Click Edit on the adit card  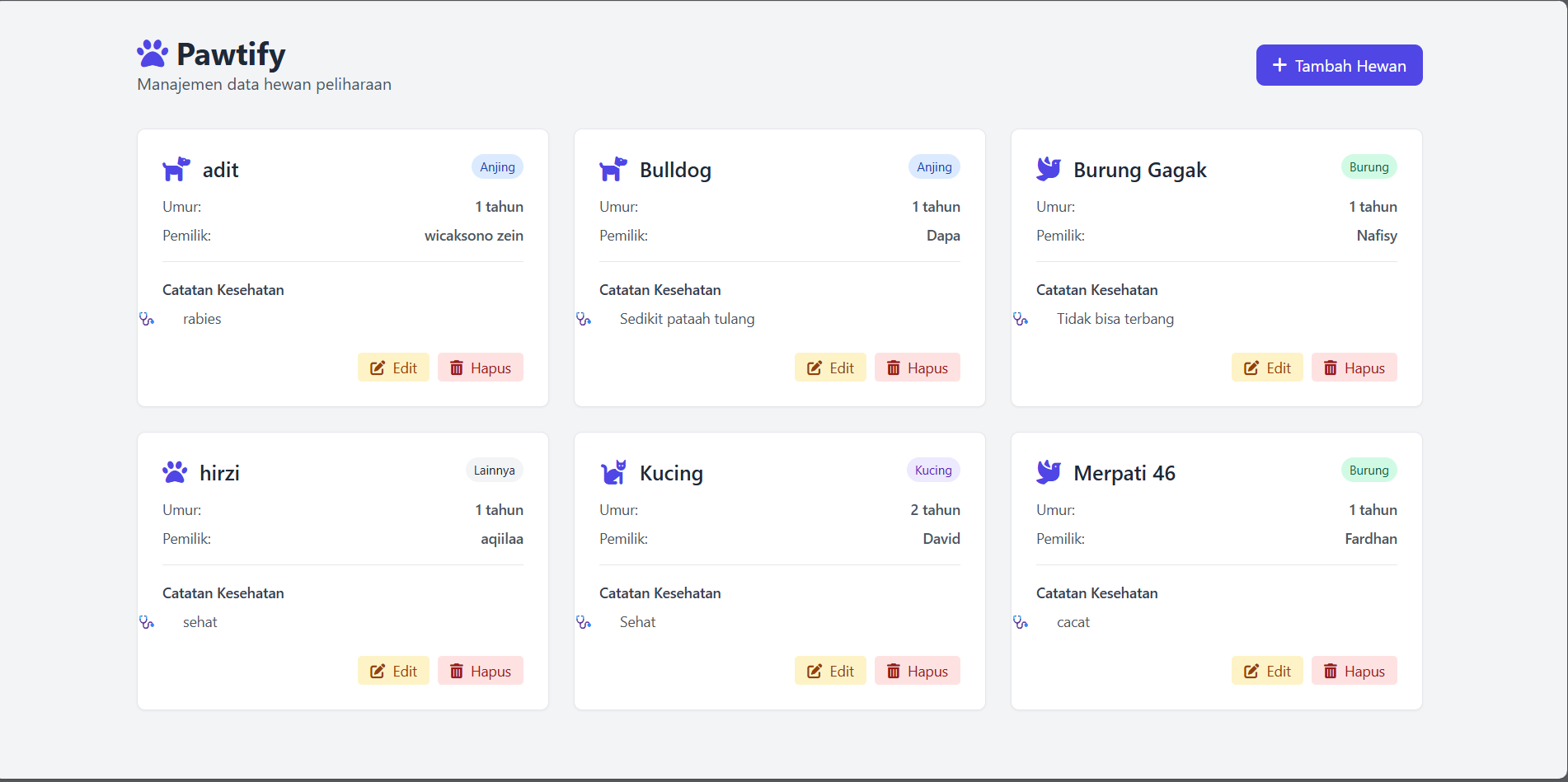point(393,368)
